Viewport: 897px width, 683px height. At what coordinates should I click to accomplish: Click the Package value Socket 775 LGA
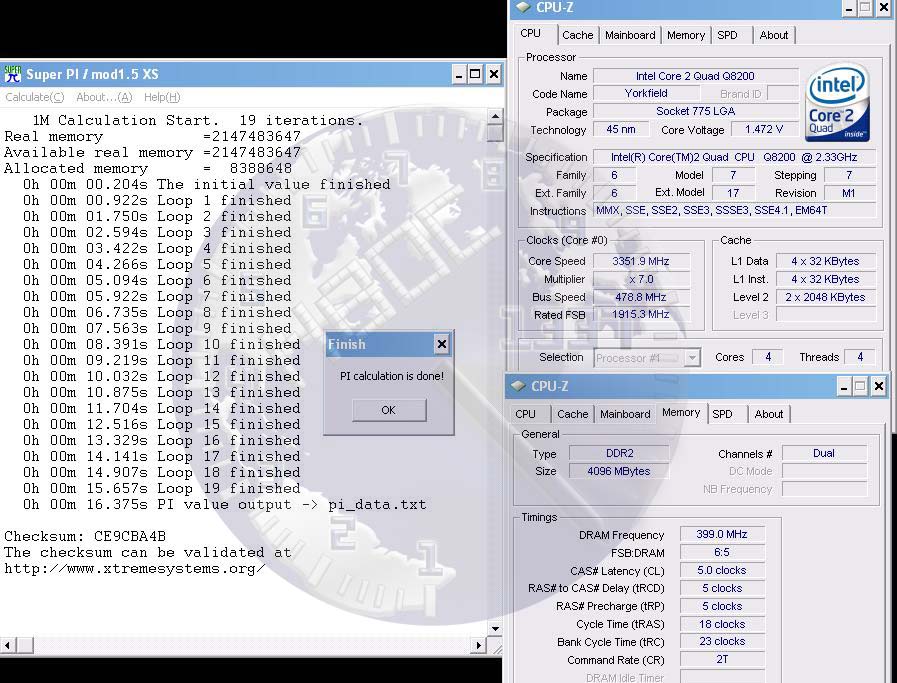(x=695, y=111)
